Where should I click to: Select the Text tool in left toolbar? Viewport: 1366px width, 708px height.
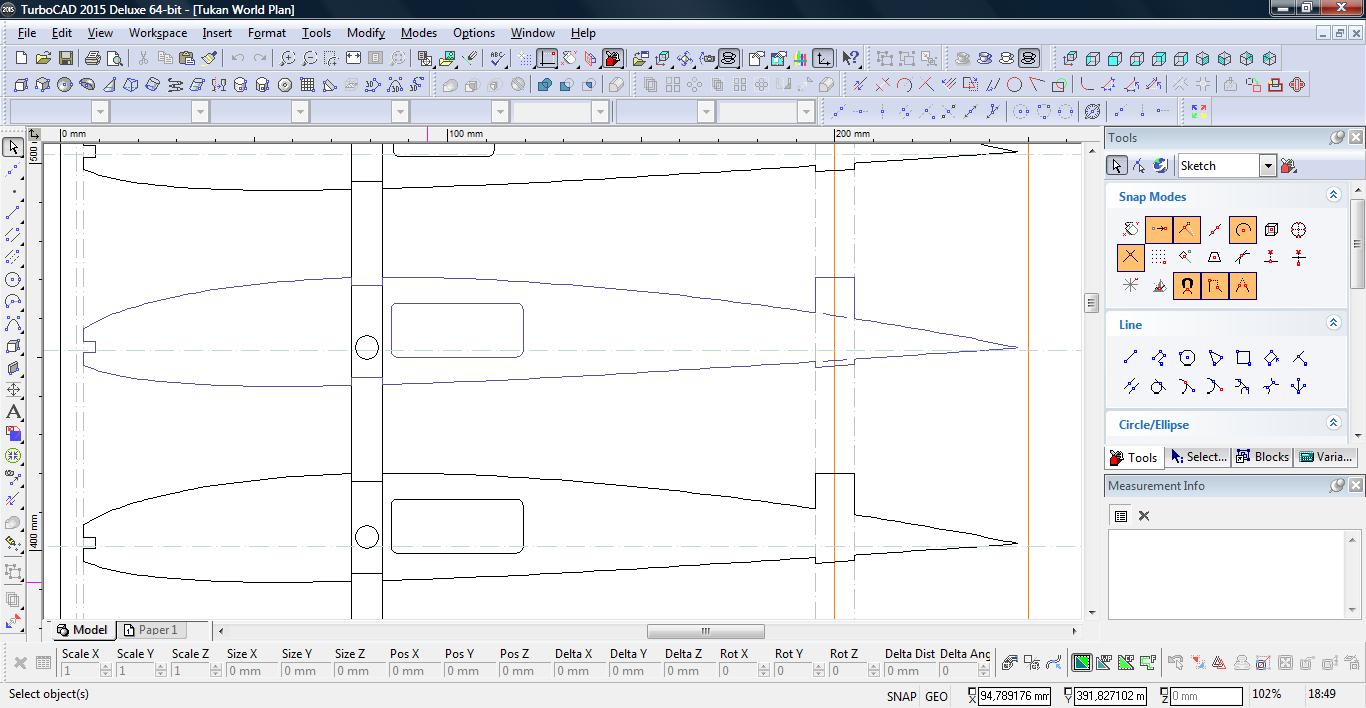(13, 412)
